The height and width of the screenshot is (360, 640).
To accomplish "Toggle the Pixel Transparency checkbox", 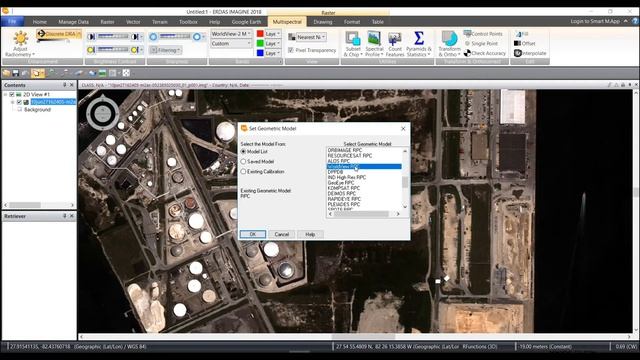I will point(291,50).
